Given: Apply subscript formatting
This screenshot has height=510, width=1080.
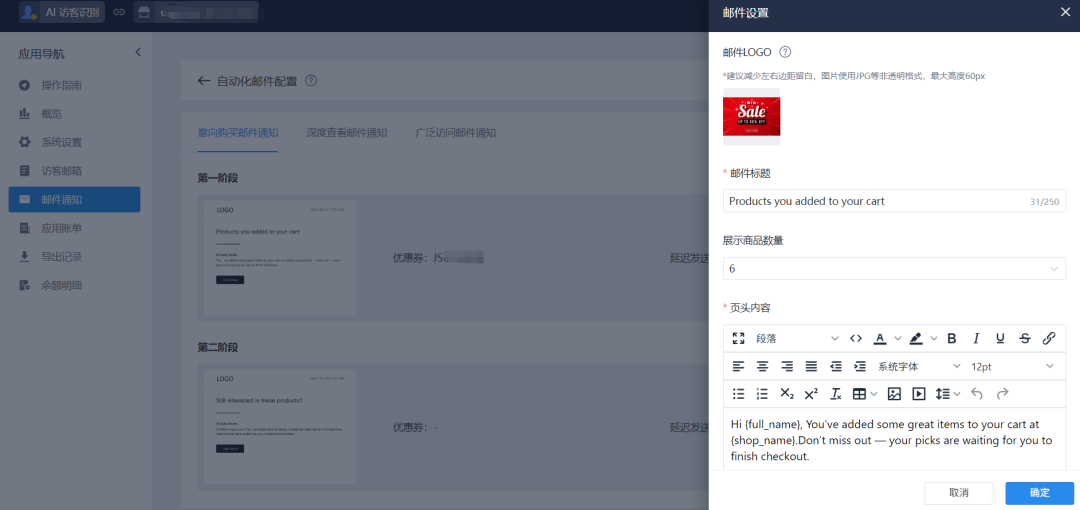Looking at the screenshot, I should [x=787, y=394].
